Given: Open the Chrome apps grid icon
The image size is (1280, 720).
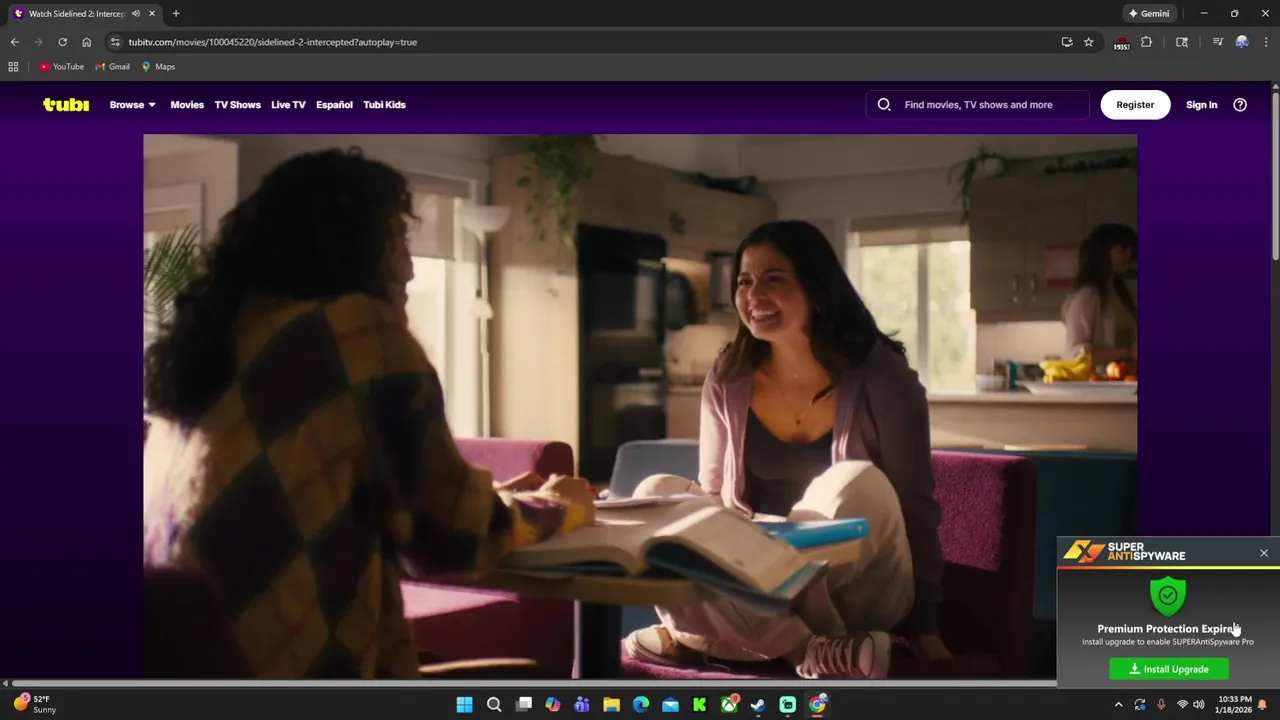Looking at the screenshot, I should click(x=13, y=66).
